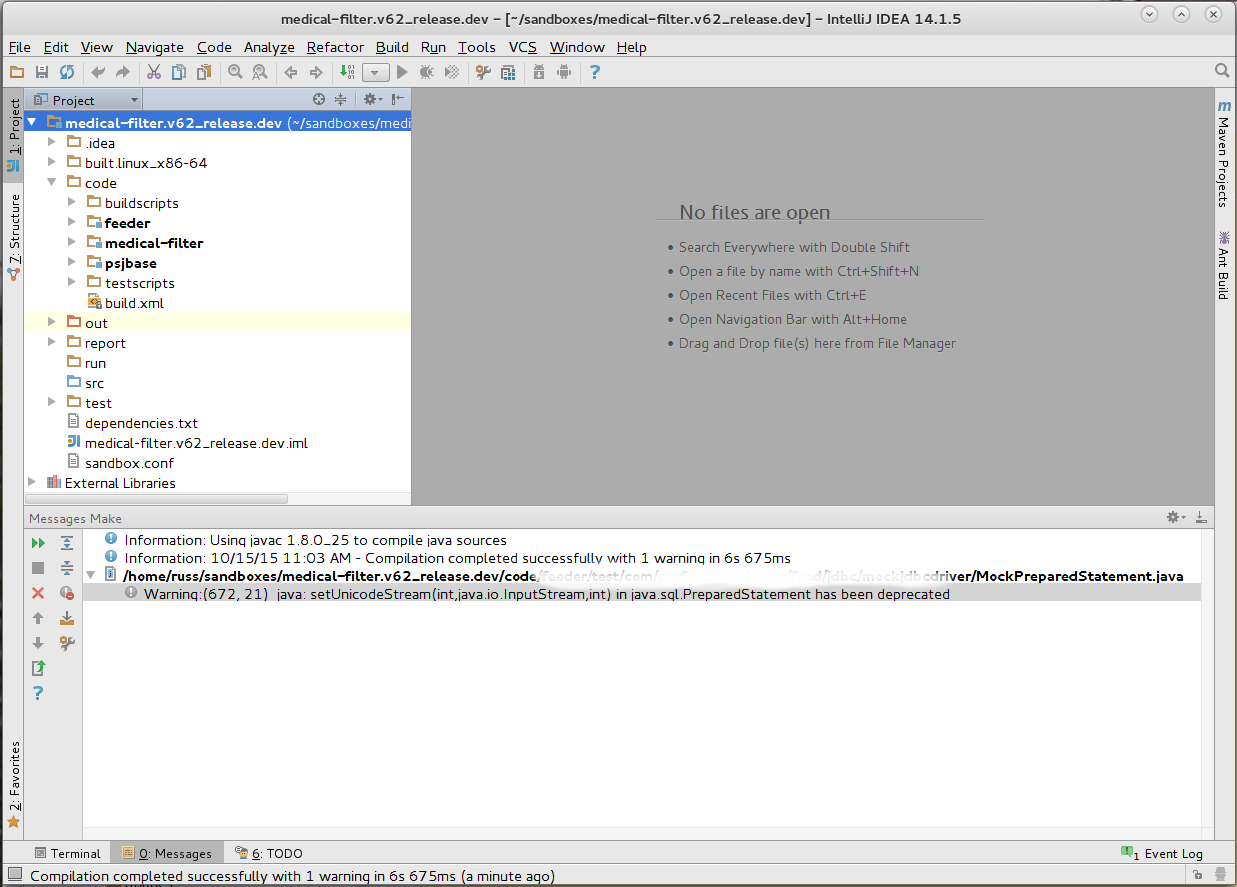Image resolution: width=1237 pixels, height=887 pixels.
Task: Click the Debug bug icon in the toolbar
Action: pos(427,72)
